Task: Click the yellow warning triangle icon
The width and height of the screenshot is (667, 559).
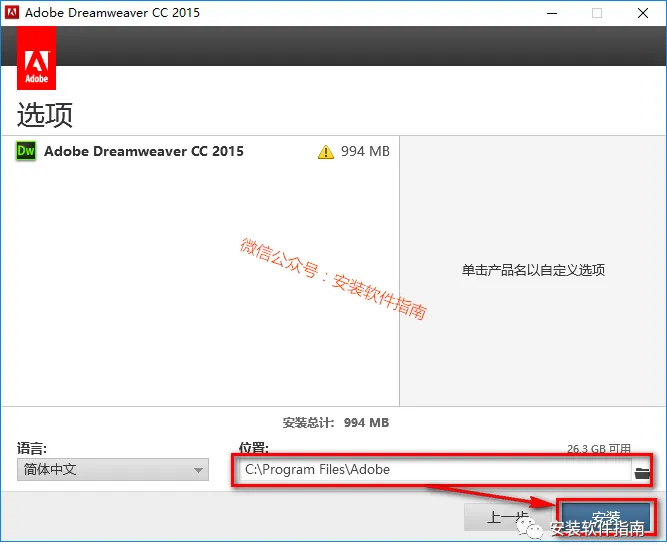Action: click(x=326, y=151)
